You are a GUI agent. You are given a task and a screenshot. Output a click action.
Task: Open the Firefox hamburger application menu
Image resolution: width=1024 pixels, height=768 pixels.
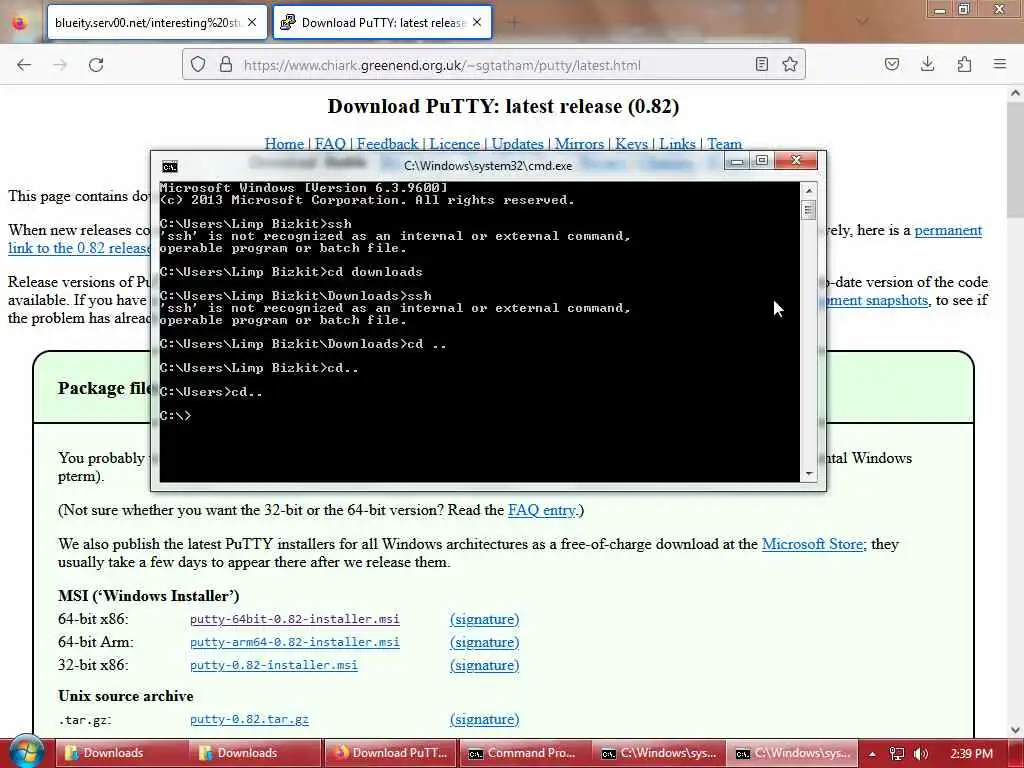click(1000, 64)
